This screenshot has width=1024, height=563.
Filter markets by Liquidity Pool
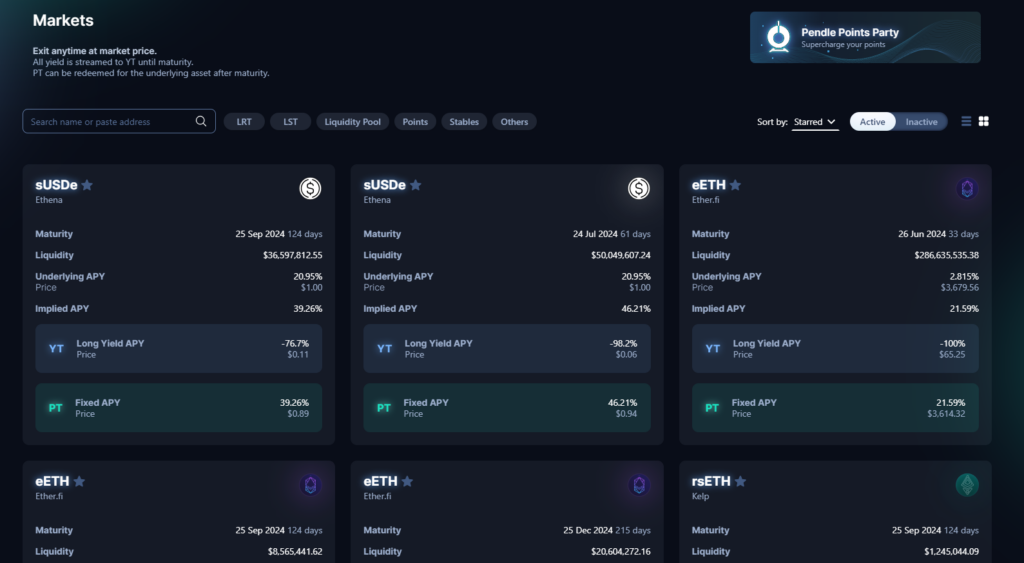pyautogui.click(x=352, y=122)
